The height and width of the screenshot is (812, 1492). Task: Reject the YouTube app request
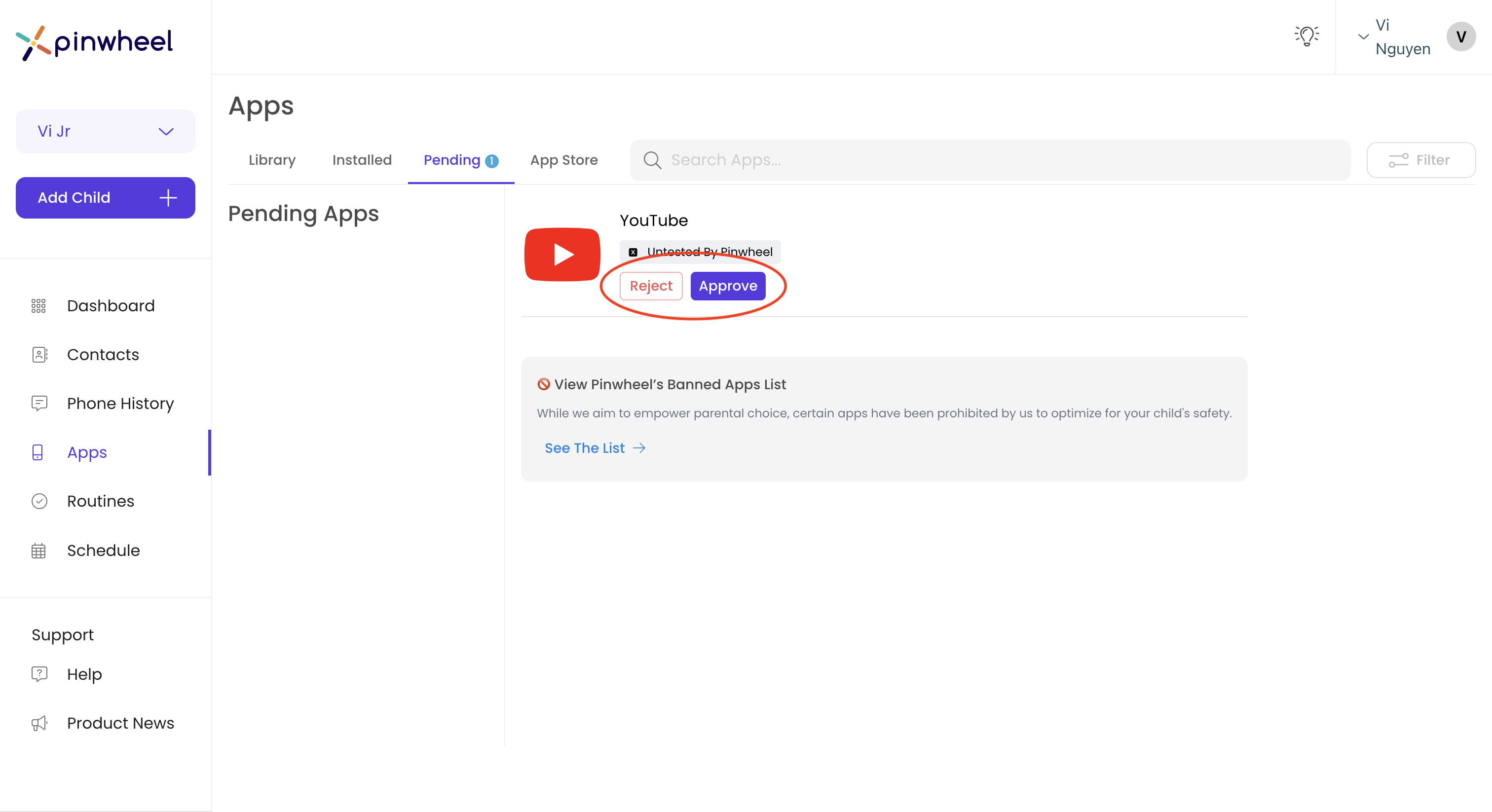coord(650,286)
